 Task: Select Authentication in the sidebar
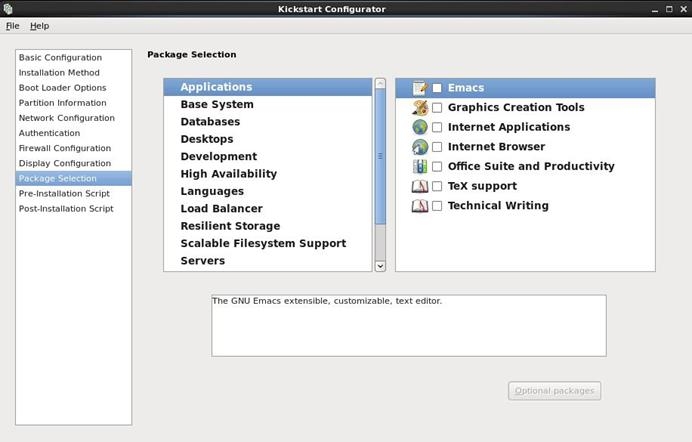pyautogui.click(x=73, y=133)
